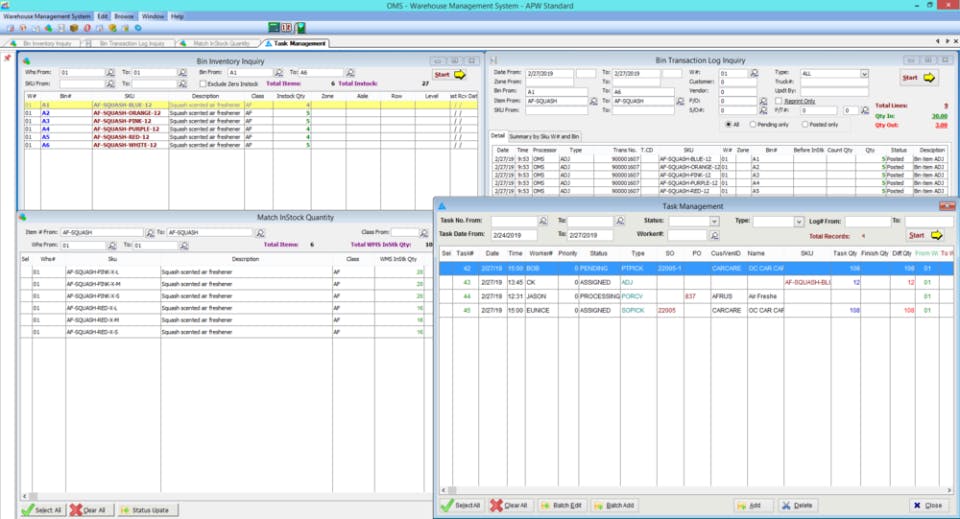Click lookup icon beside Match InStock Item # field

click(149, 232)
